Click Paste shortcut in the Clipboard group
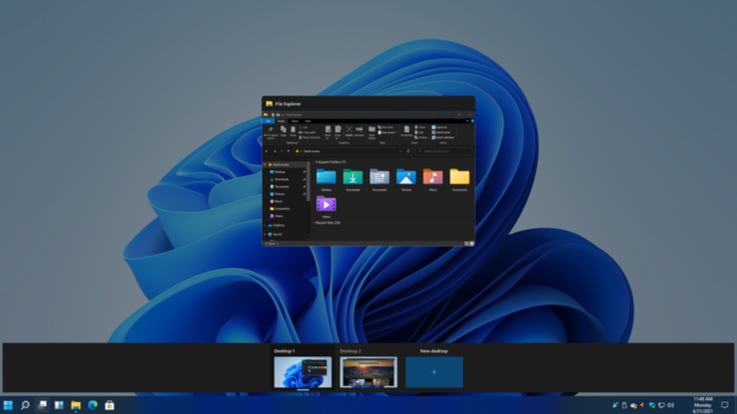The height and width of the screenshot is (414, 737). (x=309, y=138)
